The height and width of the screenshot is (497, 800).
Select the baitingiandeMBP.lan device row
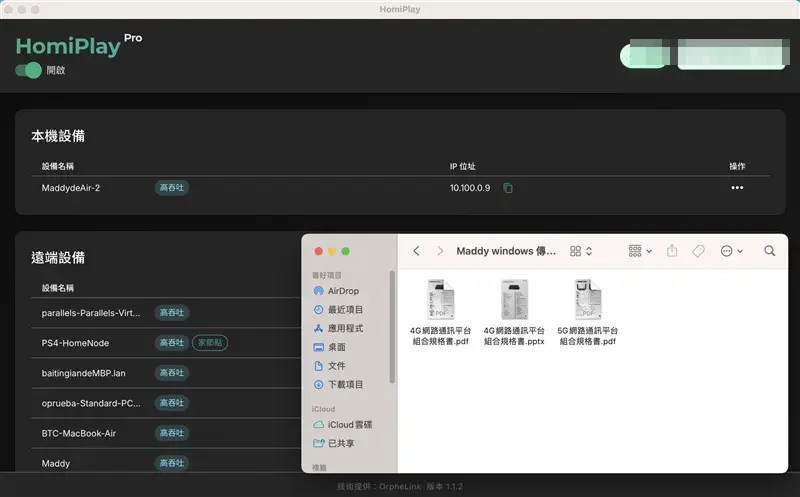point(166,373)
